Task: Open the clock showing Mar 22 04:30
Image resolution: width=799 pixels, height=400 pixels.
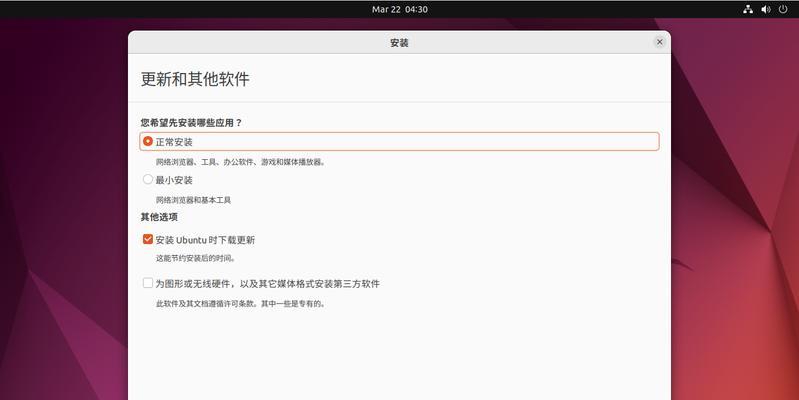Action: pos(400,9)
